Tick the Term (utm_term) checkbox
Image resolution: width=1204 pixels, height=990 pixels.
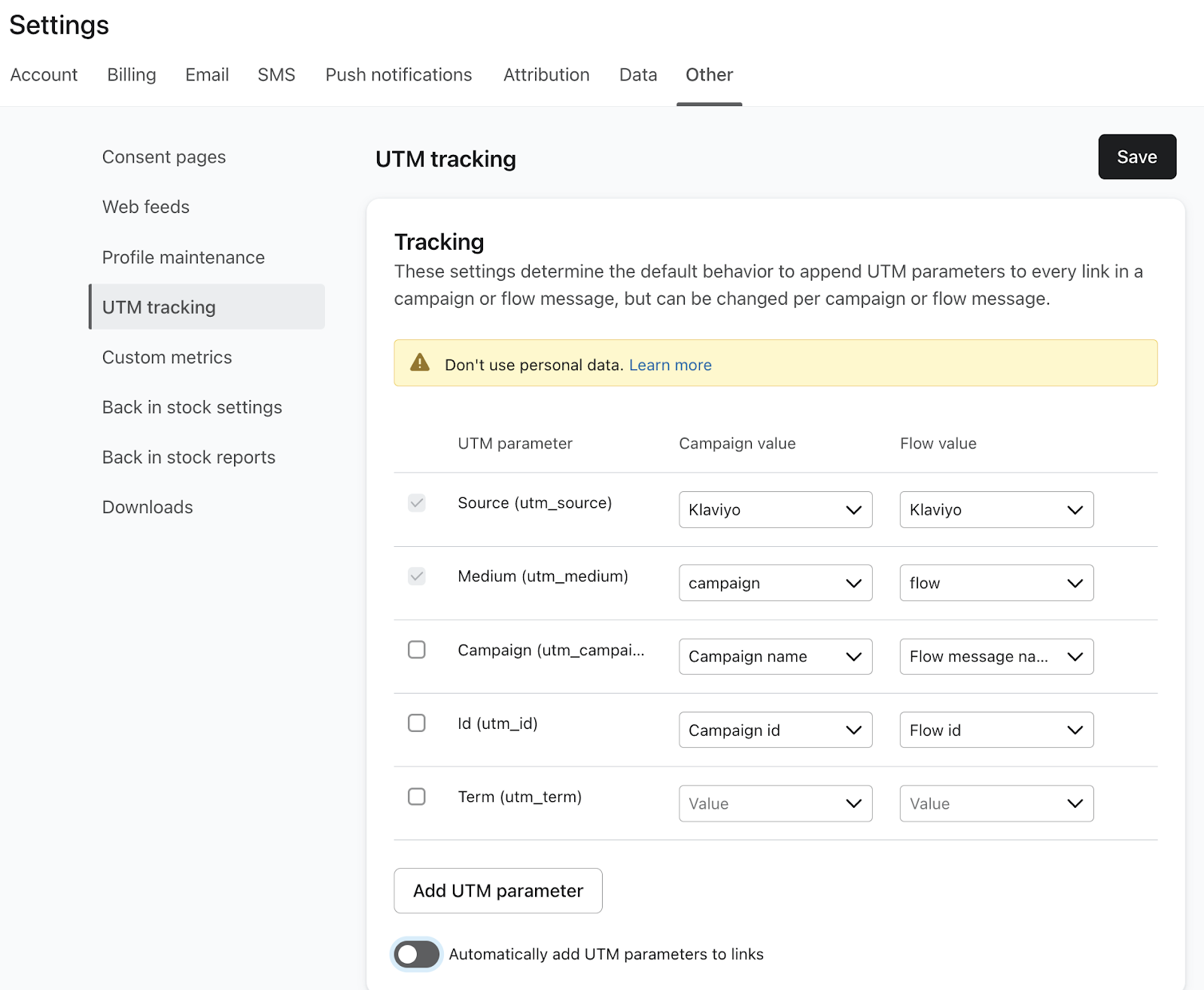coord(416,797)
